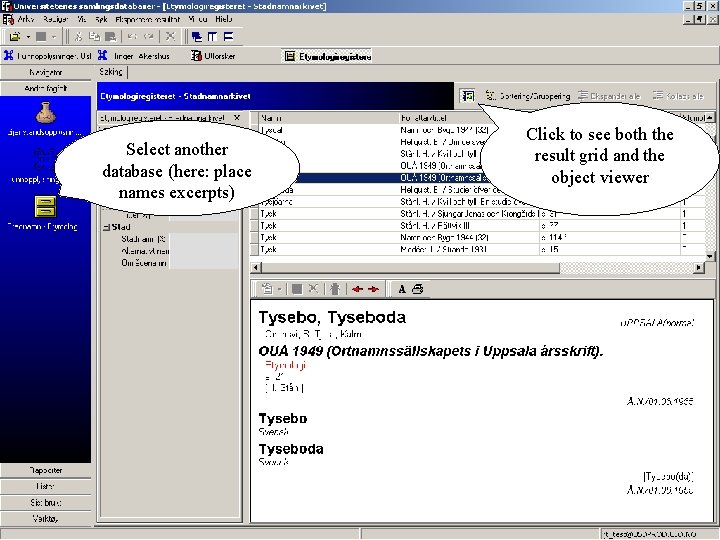Click the Tyseboda heading in the object viewer
720x540 pixels.
[291, 449]
